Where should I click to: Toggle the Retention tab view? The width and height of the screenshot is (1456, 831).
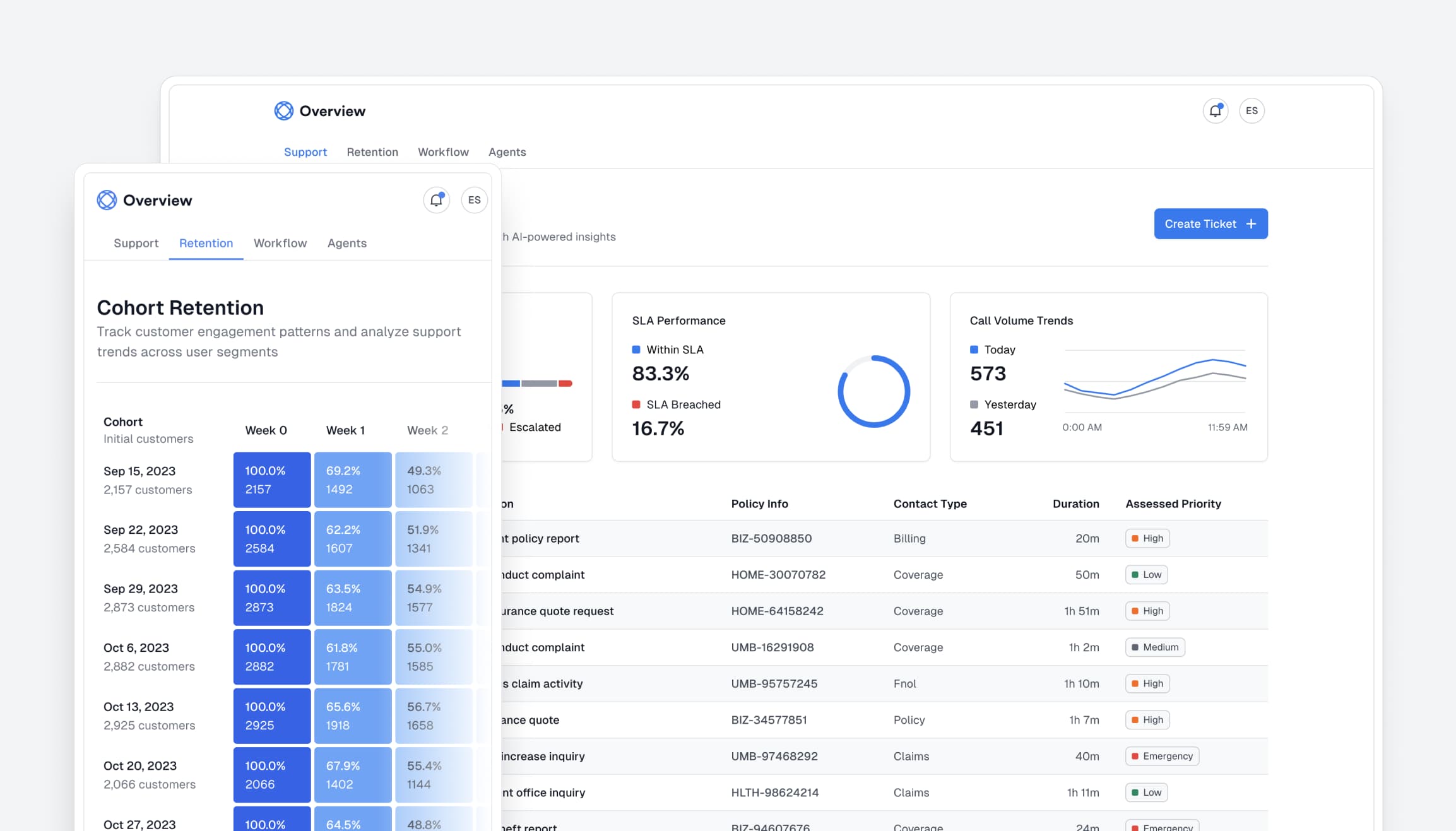[x=206, y=244]
